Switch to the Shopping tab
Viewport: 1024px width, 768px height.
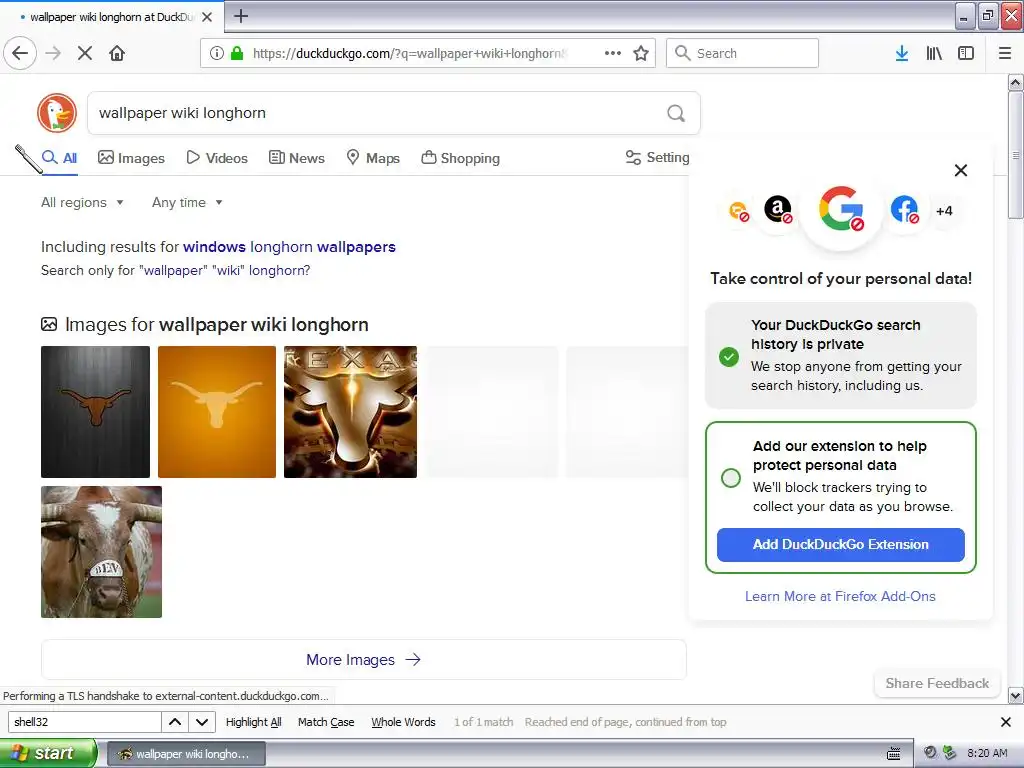[x=460, y=157]
